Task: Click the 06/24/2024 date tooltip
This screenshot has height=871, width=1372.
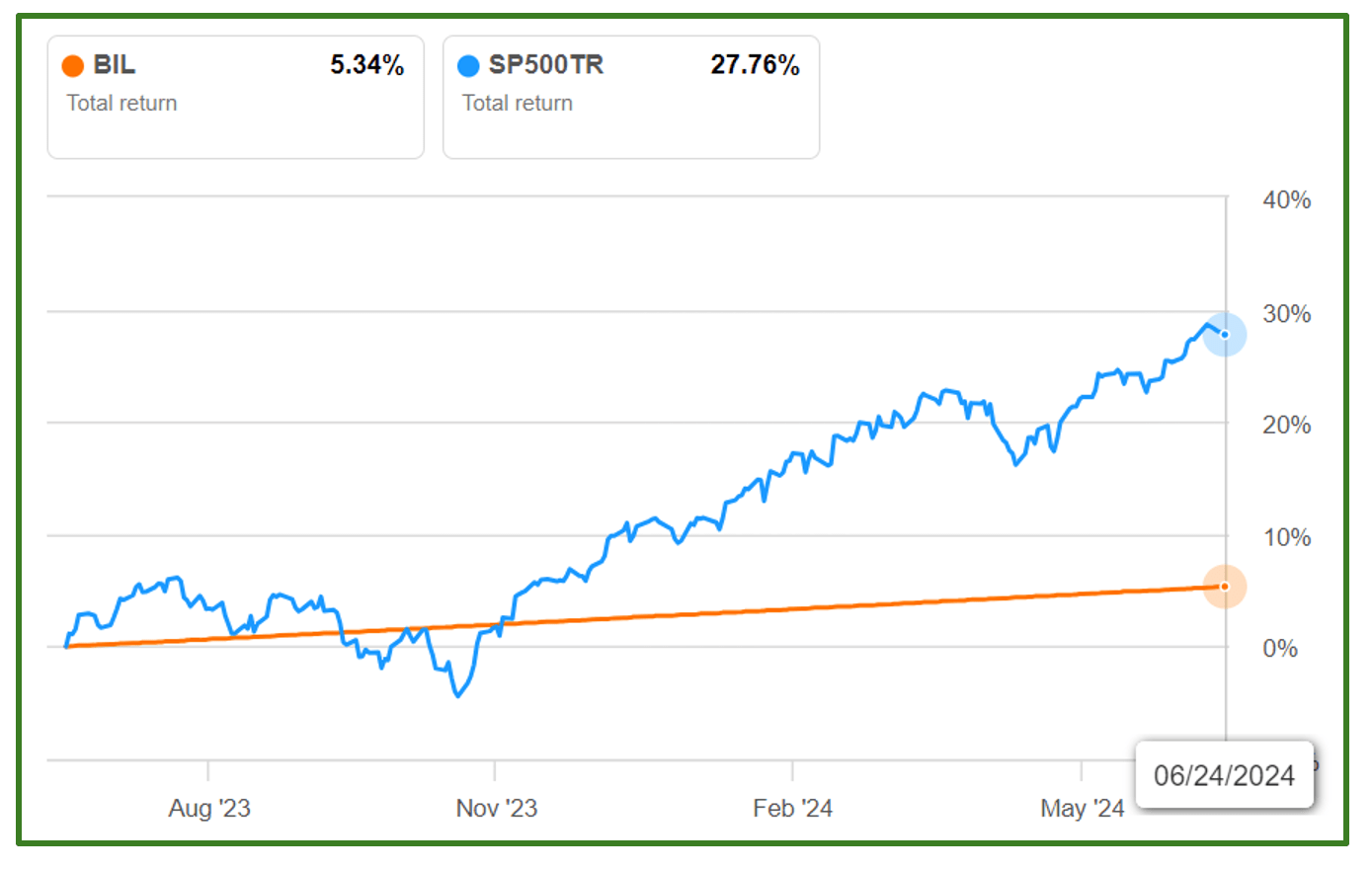Action: pyautogui.click(x=1224, y=775)
